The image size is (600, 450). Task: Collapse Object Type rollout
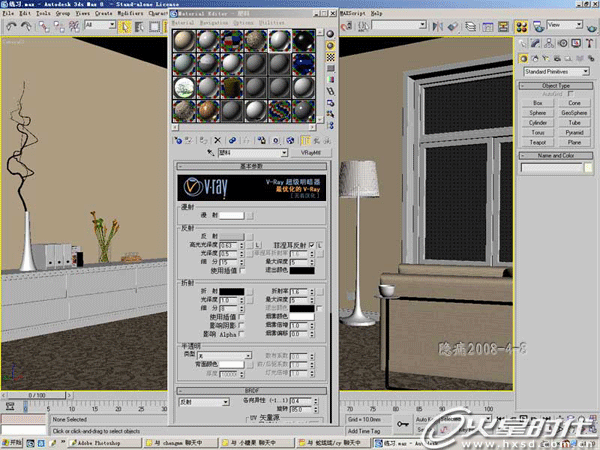click(556, 86)
